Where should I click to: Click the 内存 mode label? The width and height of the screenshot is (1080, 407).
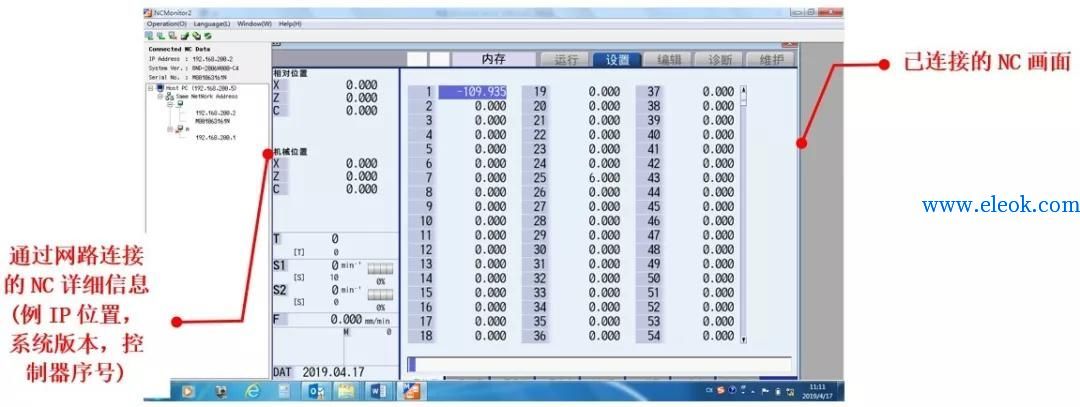[492, 60]
